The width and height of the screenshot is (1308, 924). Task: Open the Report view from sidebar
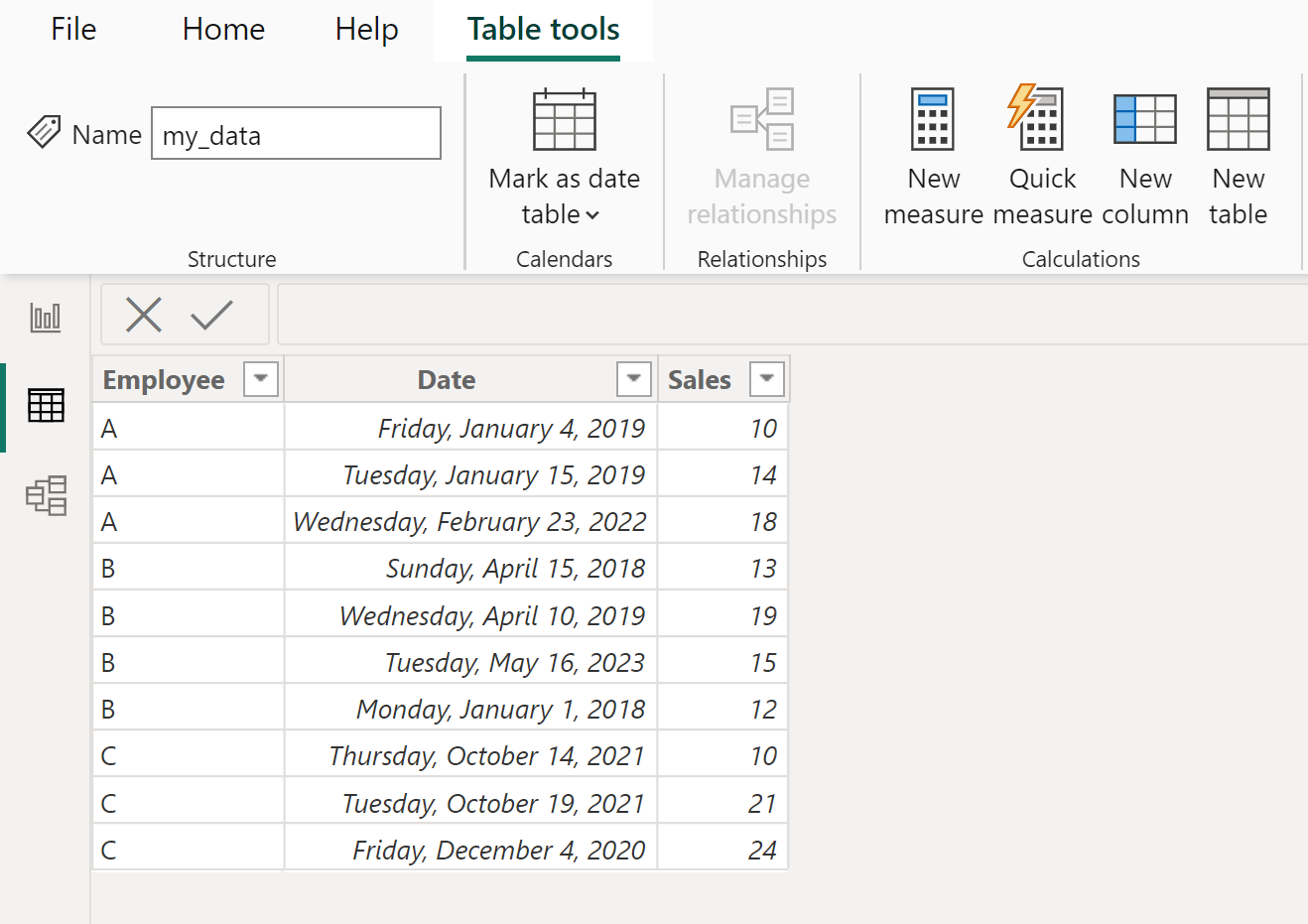(x=46, y=318)
